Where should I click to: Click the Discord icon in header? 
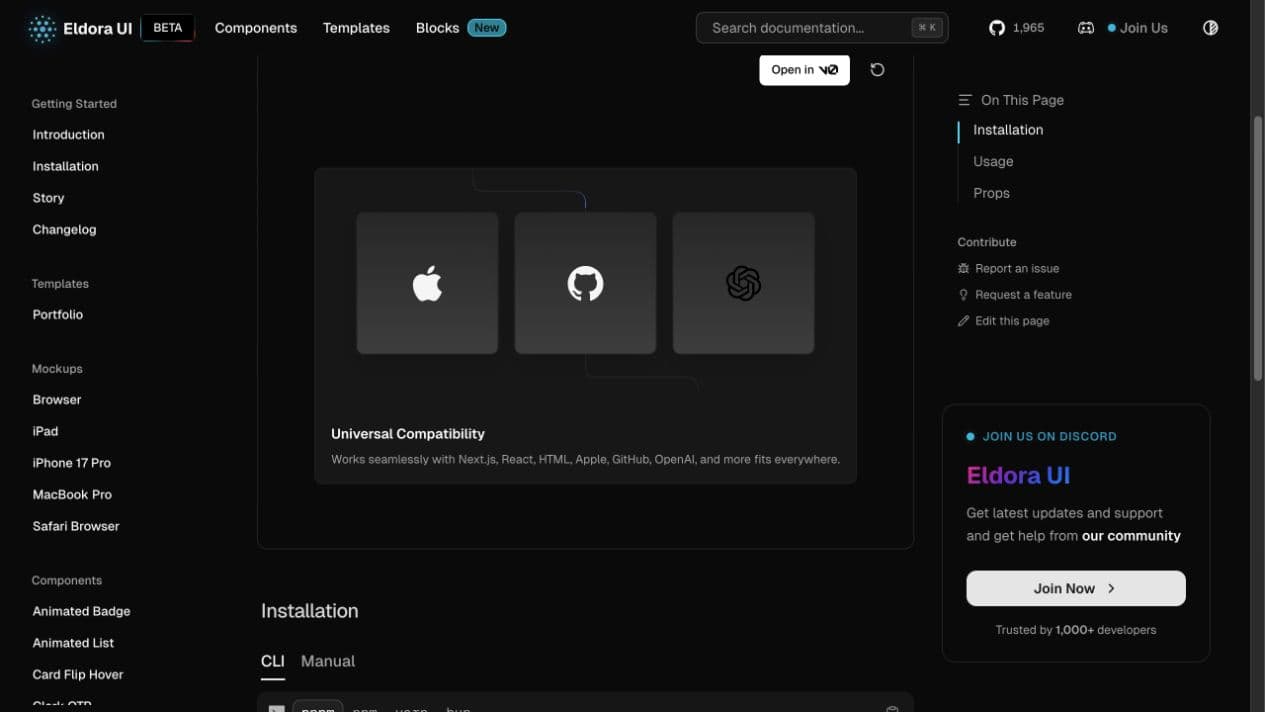(x=1086, y=28)
